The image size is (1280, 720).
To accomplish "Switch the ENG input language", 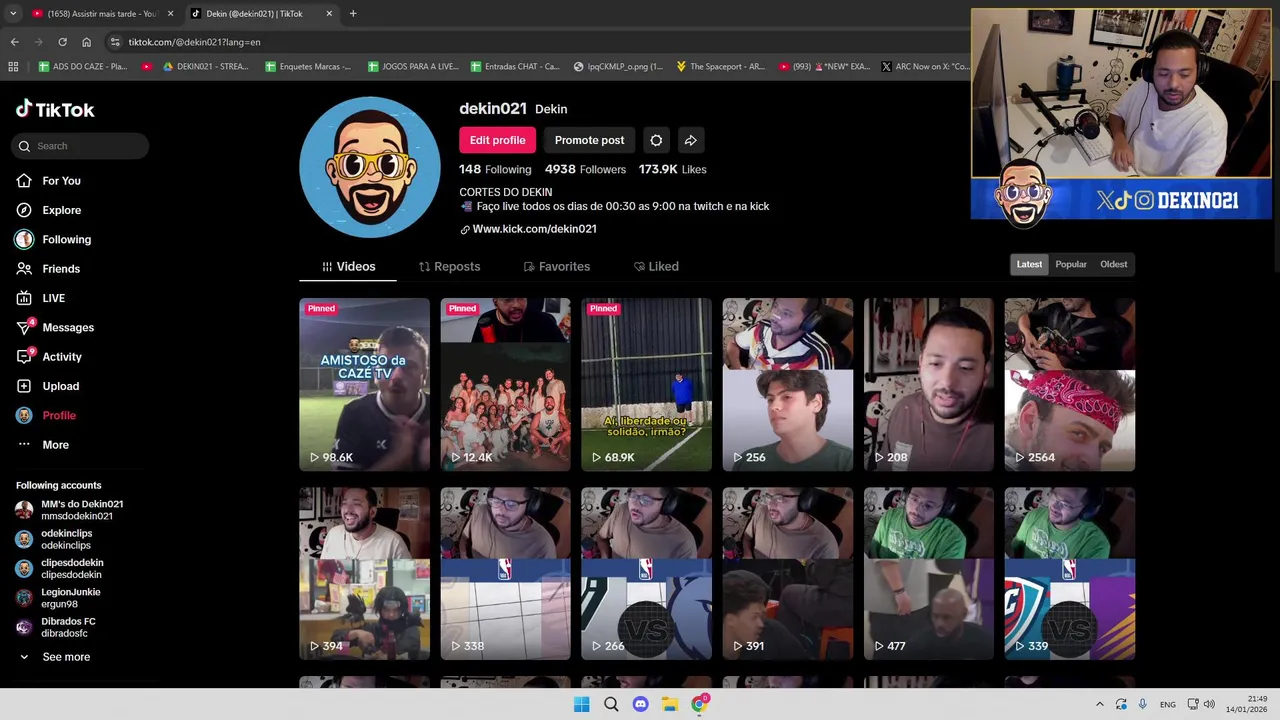I will pos(1168,705).
